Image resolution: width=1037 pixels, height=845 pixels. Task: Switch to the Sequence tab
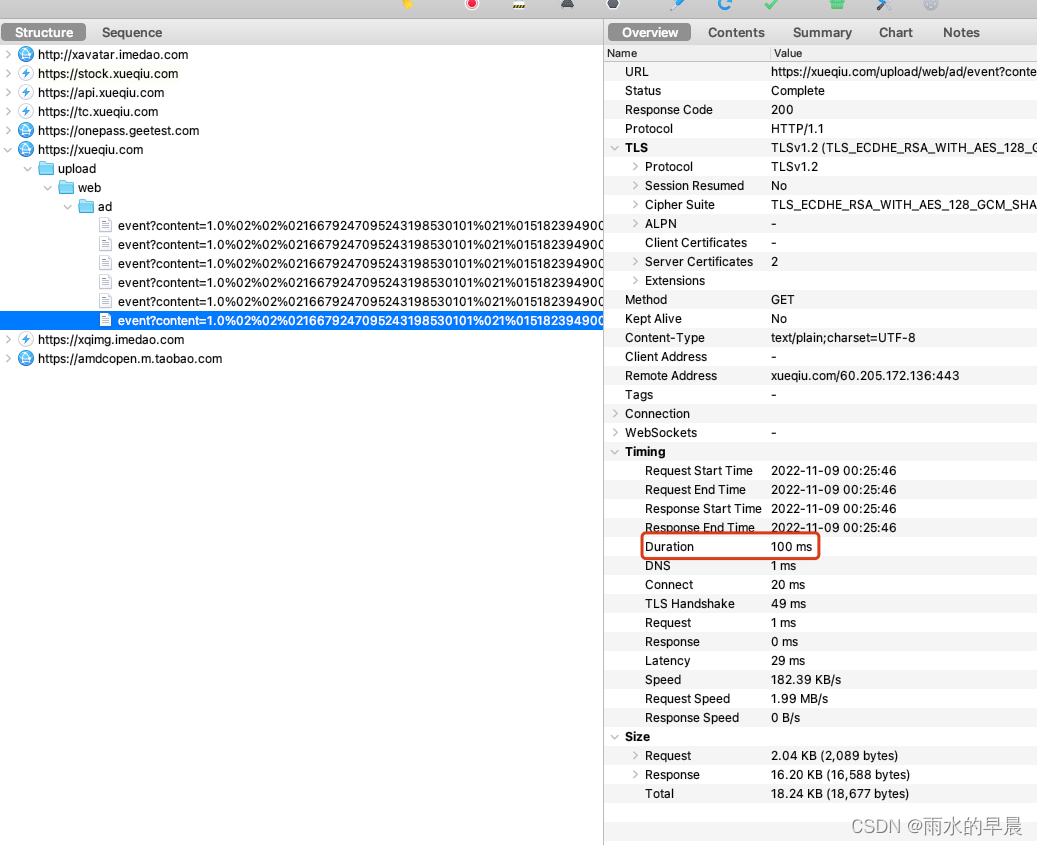[x=132, y=32]
